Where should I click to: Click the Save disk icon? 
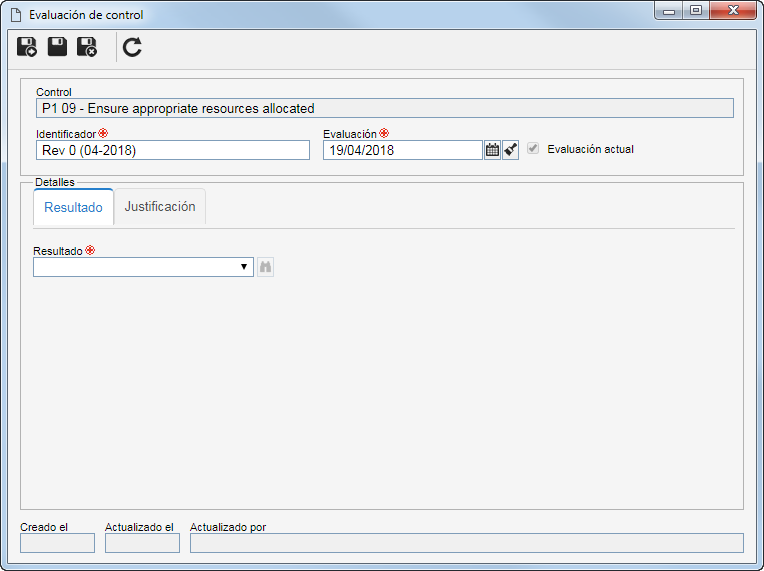pos(57,47)
